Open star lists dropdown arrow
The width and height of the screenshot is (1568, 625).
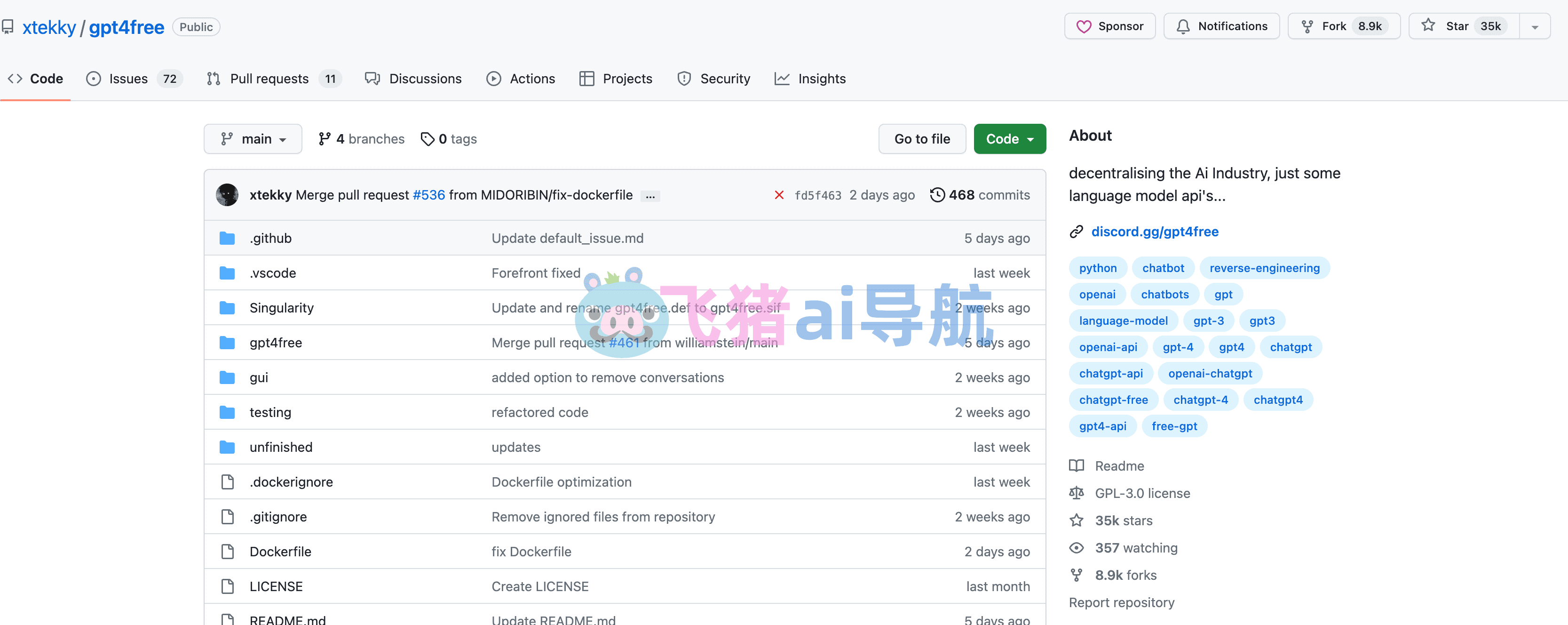1535,27
